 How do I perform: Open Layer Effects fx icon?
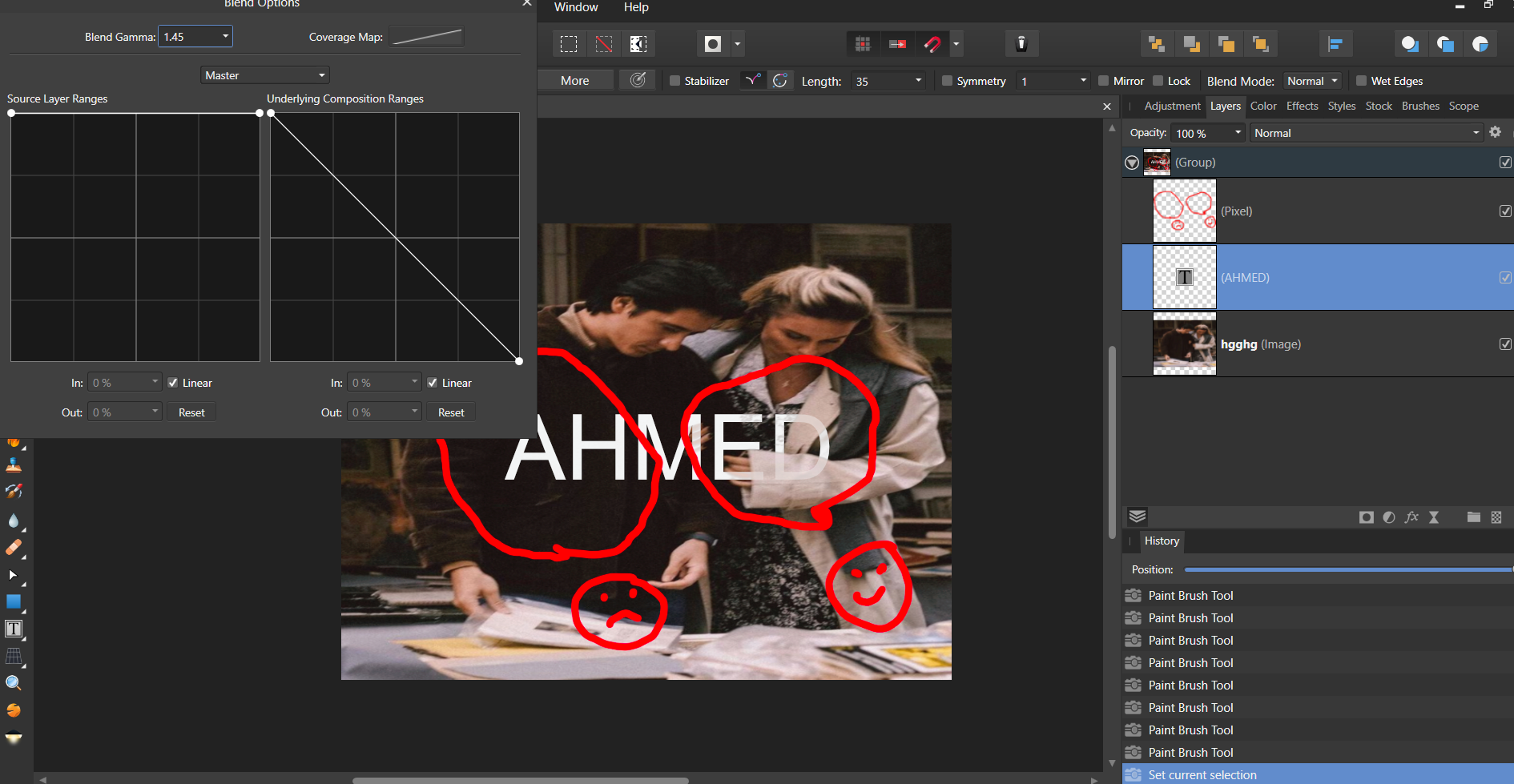point(1411,517)
